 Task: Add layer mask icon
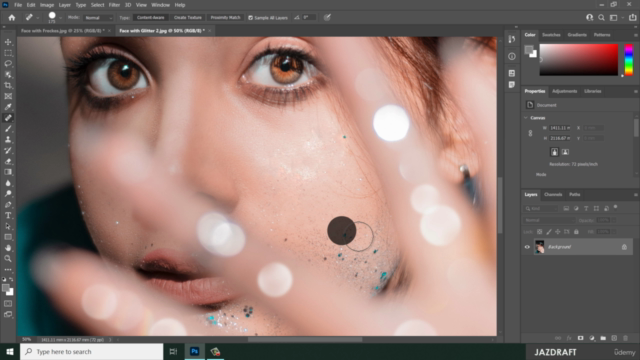click(580, 338)
